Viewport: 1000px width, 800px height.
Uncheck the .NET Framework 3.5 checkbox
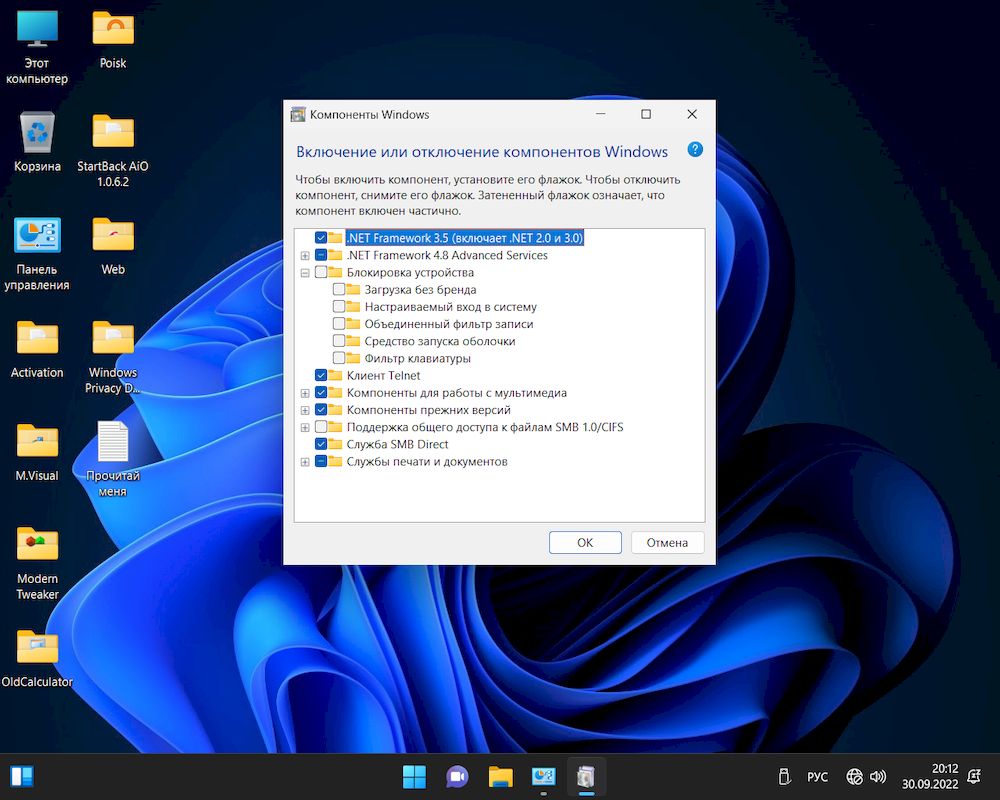click(321, 238)
